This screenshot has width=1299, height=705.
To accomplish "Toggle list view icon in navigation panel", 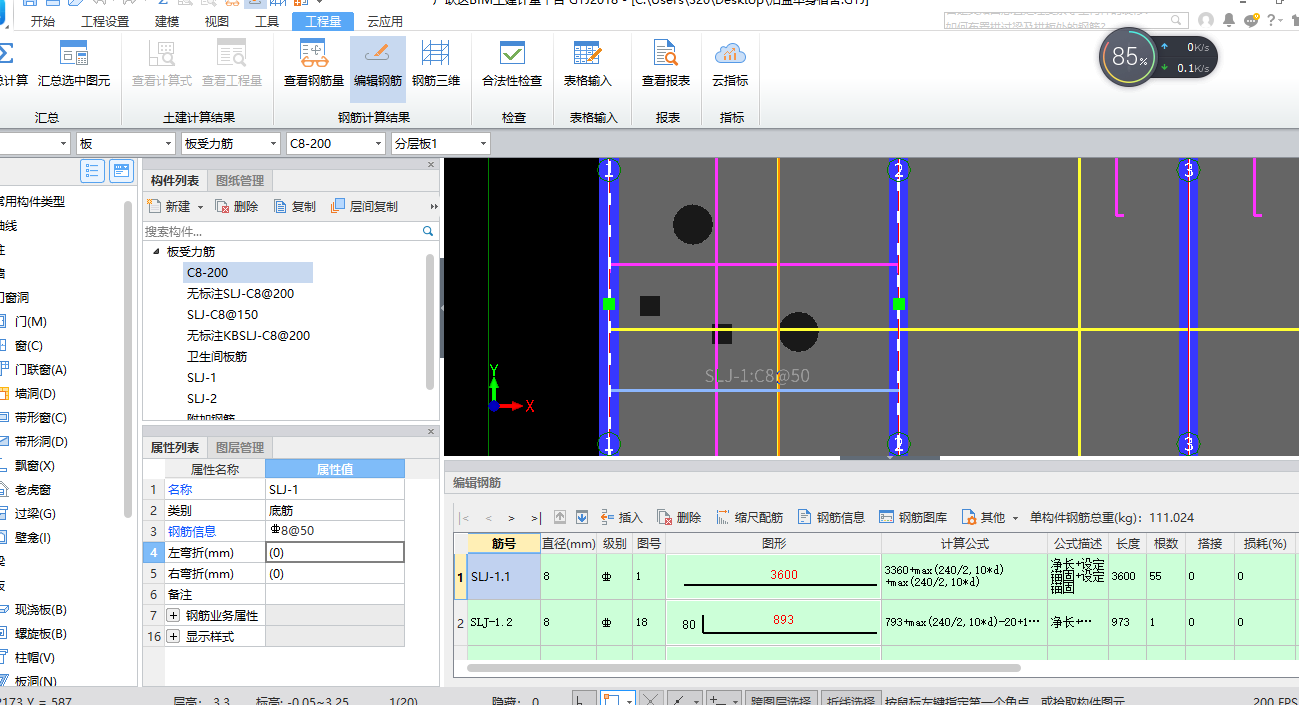I will [x=92, y=171].
